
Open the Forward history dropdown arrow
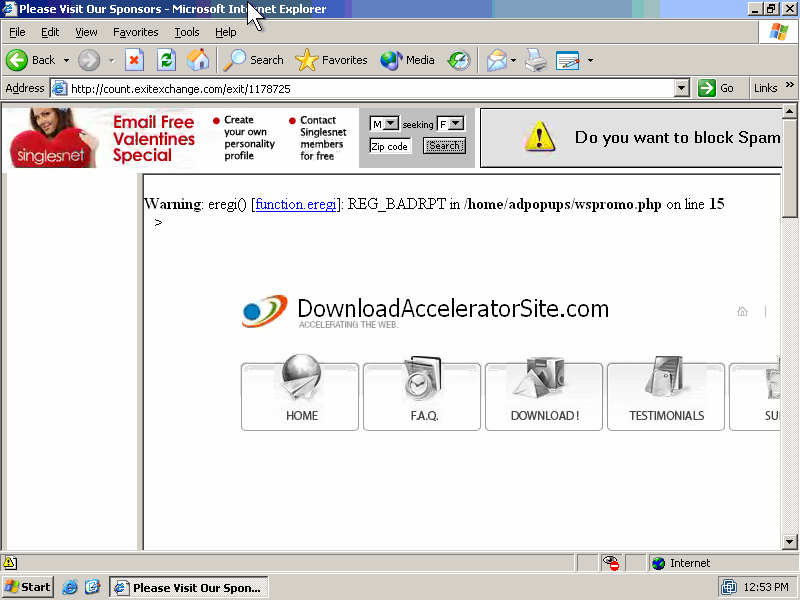coord(112,60)
